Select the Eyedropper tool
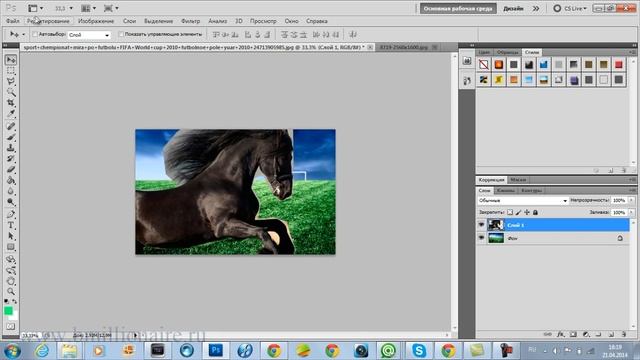This screenshot has height=360, width=640. click(x=11, y=113)
